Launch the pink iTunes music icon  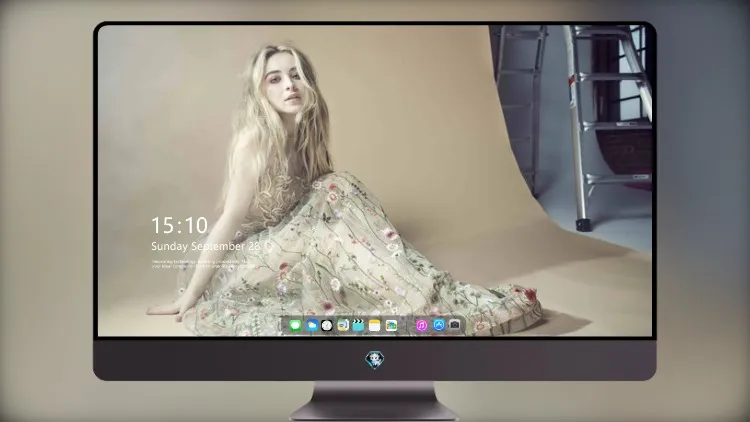pos(421,326)
